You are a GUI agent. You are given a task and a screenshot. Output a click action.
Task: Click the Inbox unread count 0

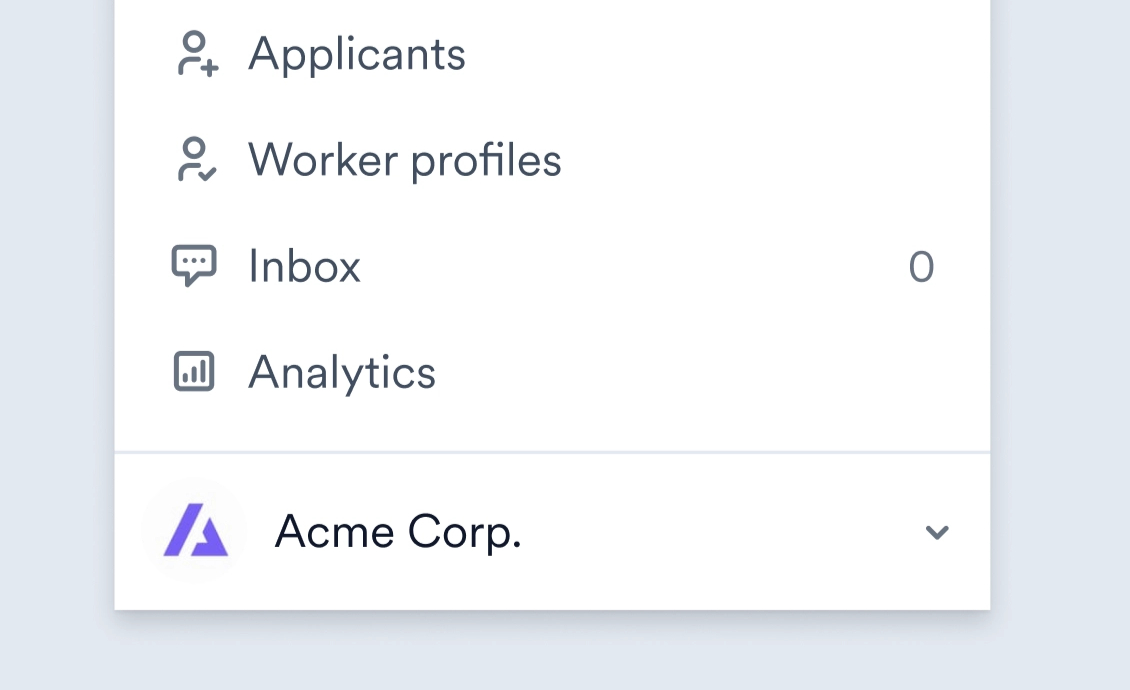tap(921, 268)
